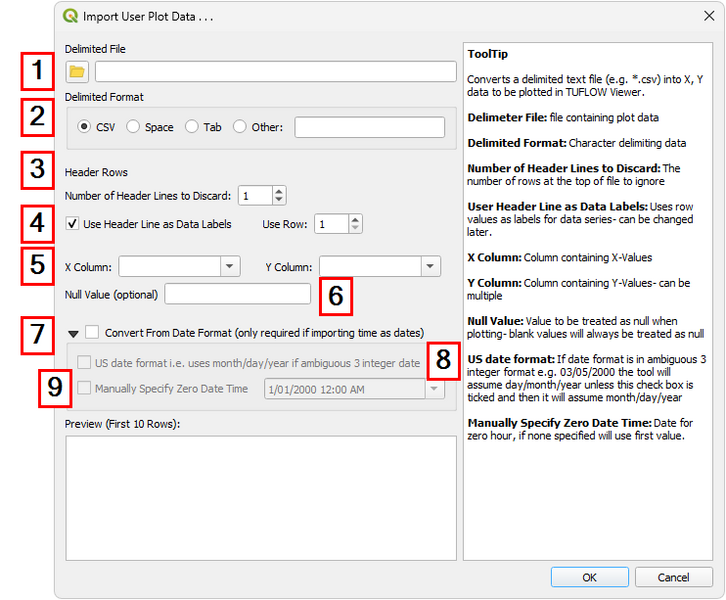Screen dimensions: 726x600
Task: Uncheck Use Header Line as Data Labels
Action: (72, 224)
